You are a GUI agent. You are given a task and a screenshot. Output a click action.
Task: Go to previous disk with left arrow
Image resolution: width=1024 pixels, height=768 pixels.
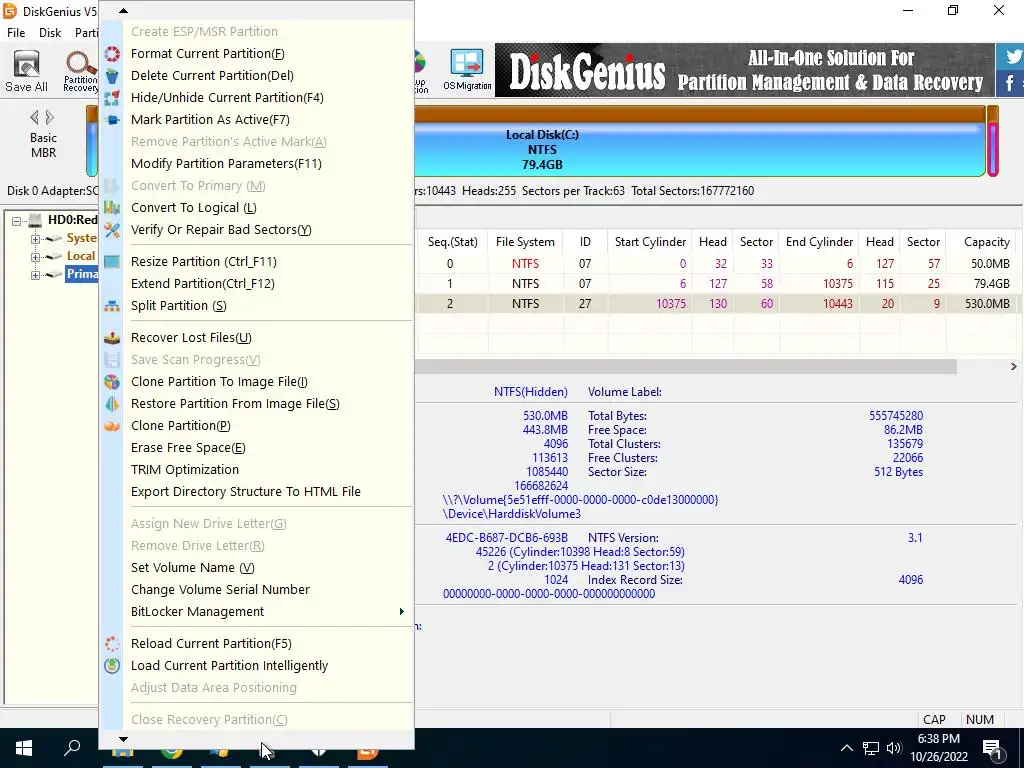pos(34,118)
